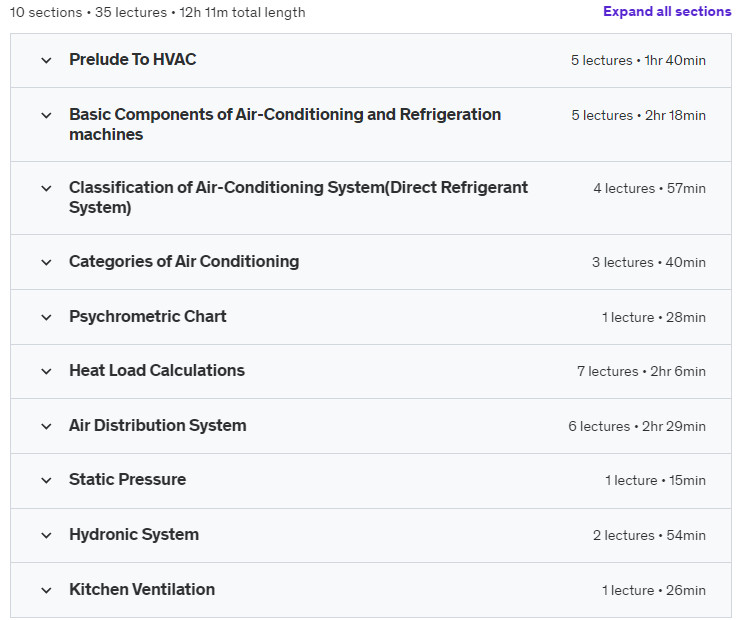Select the Hydronic System section title
The image size is (742, 620).
[134, 534]
